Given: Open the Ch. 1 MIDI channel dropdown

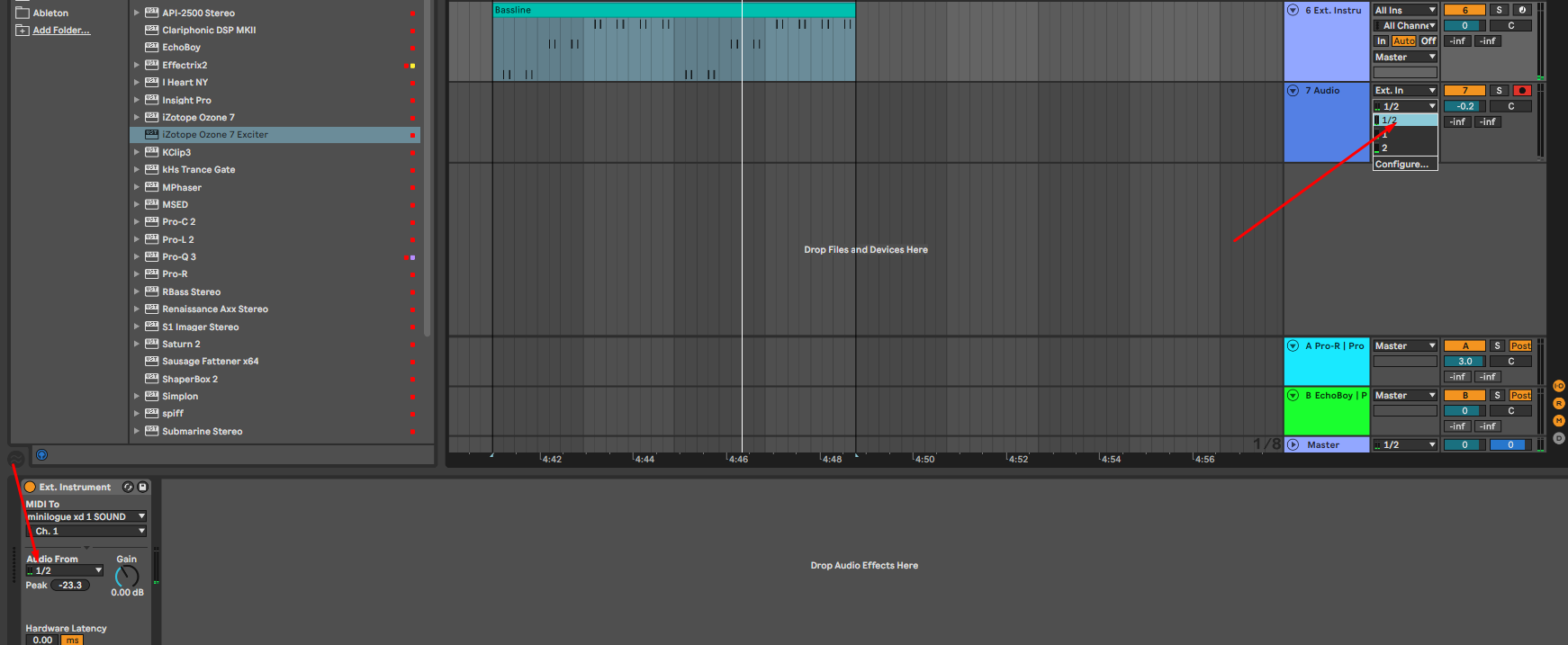Looking at the screenshot, I should click(86, 532).
